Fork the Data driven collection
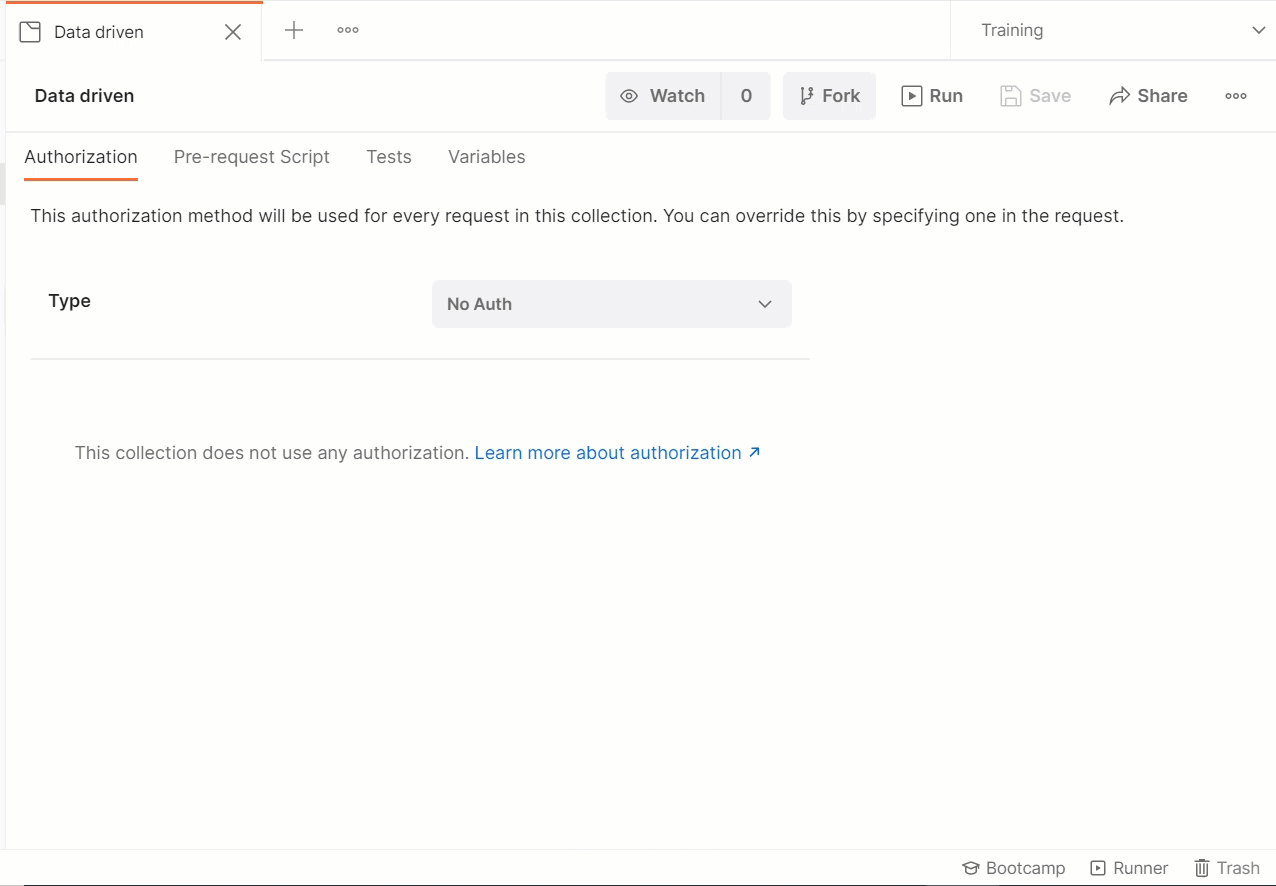This screenshot has width=1276, height=886. click(829, 96)
